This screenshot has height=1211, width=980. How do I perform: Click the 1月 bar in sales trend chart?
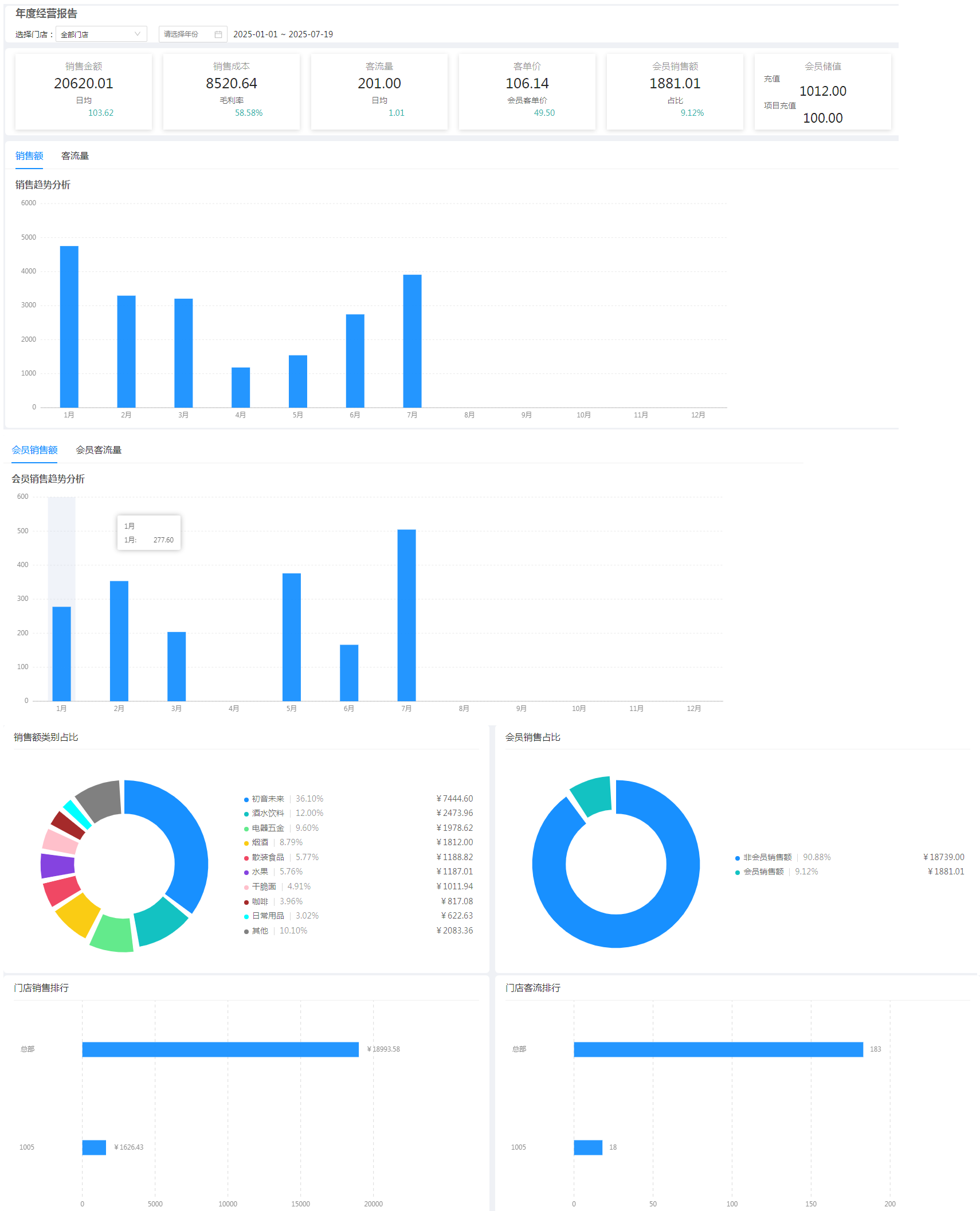pyautogui.click(x=69, y=327)
